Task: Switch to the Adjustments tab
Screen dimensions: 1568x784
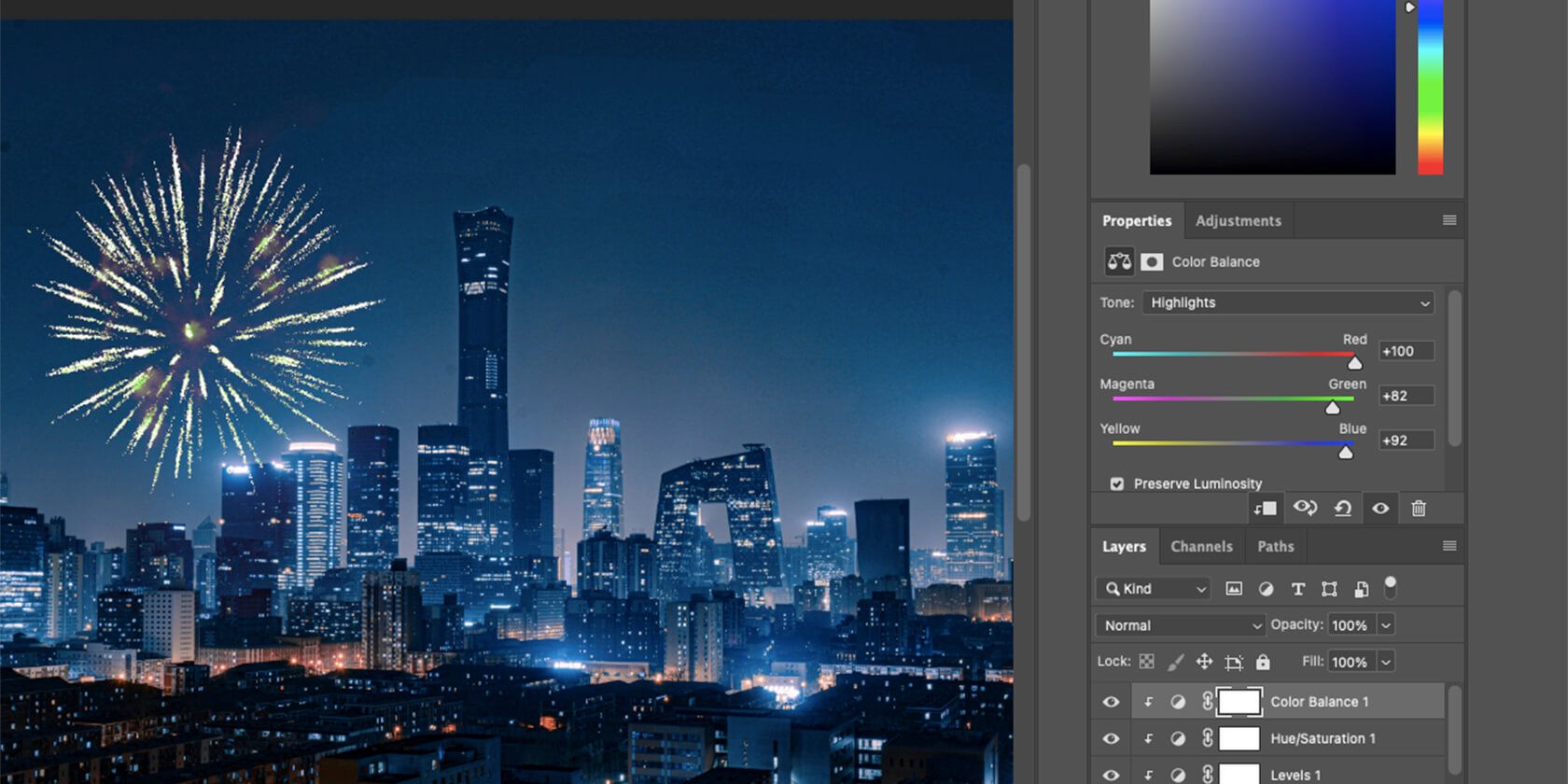Action: [x=1238, y=221]
